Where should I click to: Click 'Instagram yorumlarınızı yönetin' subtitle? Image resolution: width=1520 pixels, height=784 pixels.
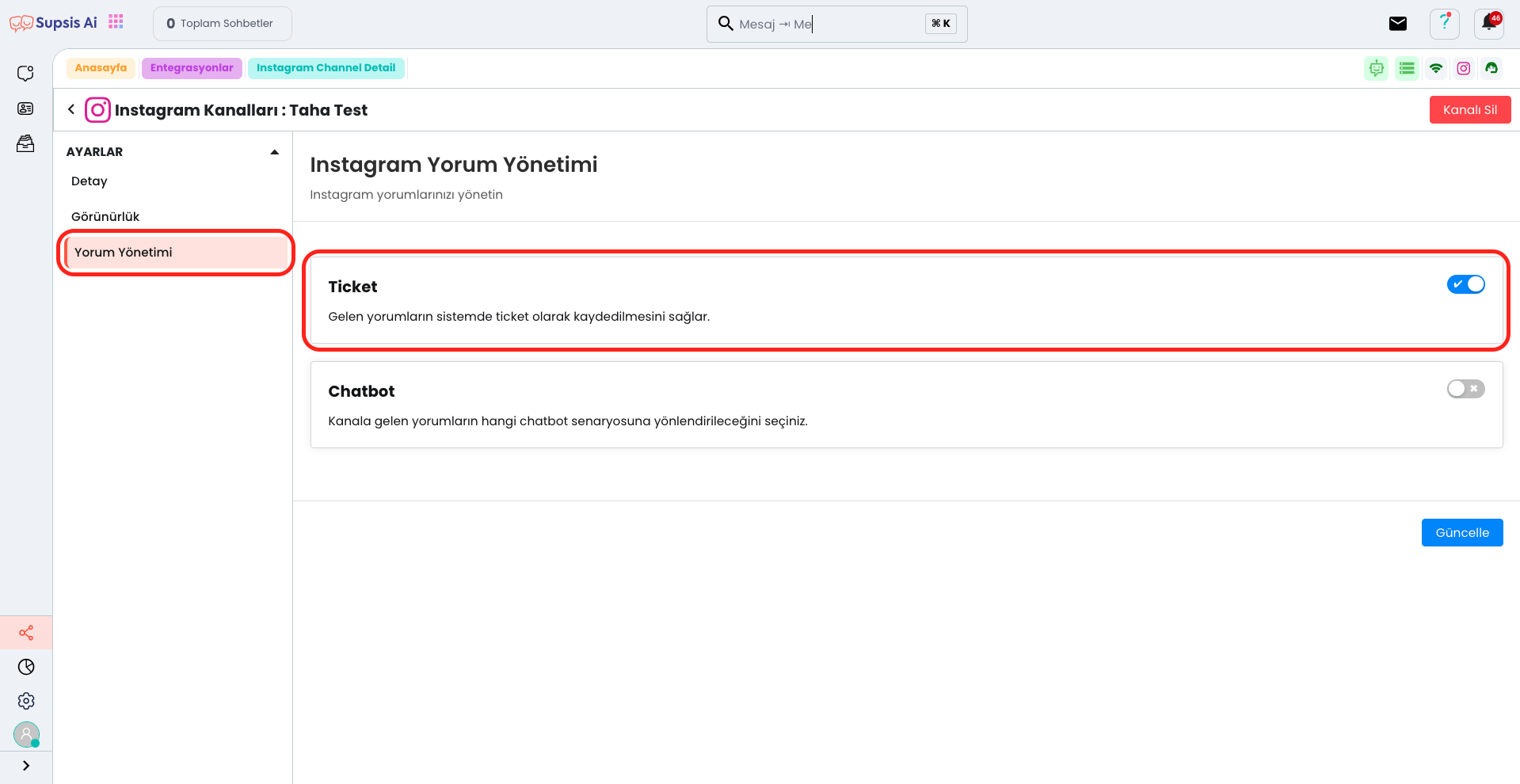pos(406,195)
